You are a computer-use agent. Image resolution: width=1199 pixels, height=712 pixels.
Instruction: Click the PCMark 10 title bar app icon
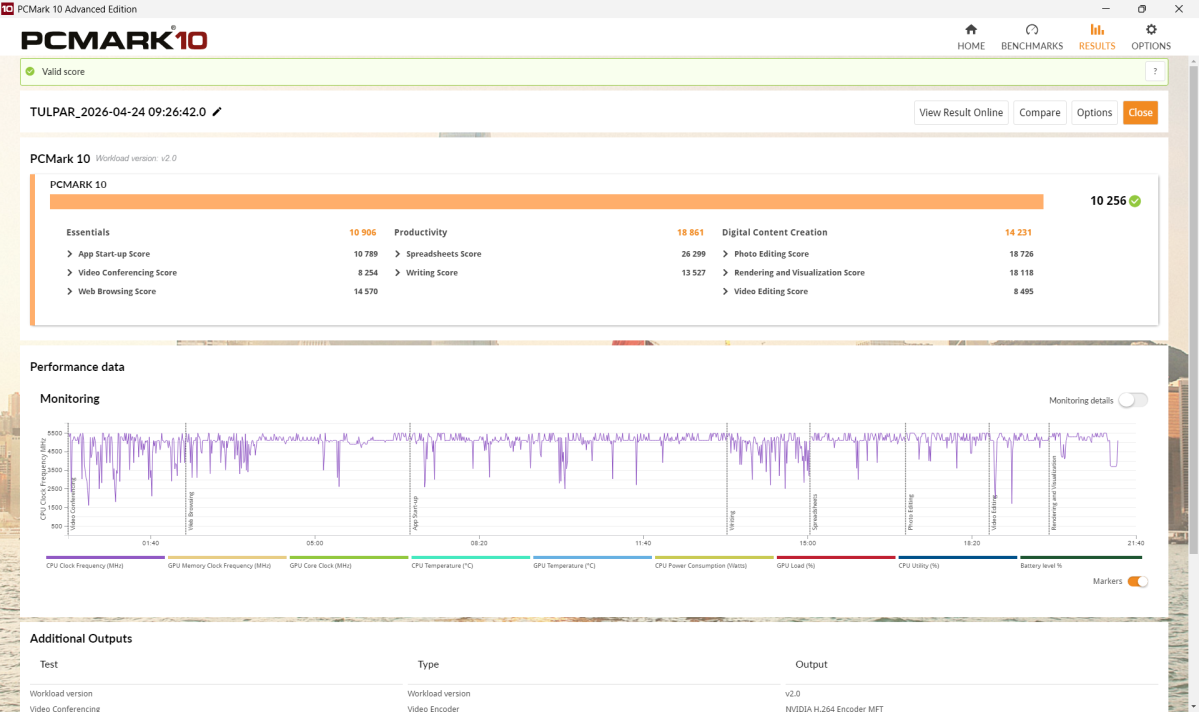(x=7, y=8)
